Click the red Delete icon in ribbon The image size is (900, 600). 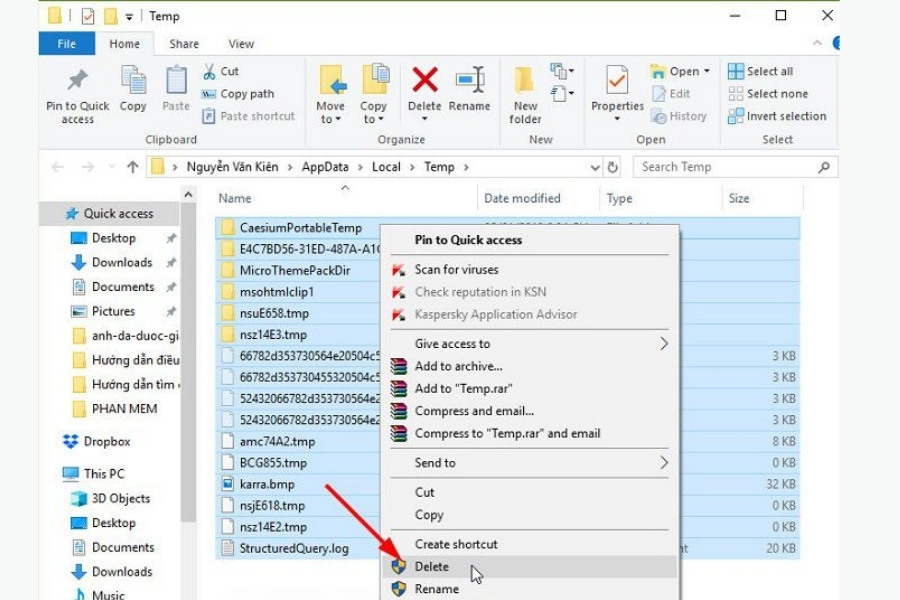(425, 81)
